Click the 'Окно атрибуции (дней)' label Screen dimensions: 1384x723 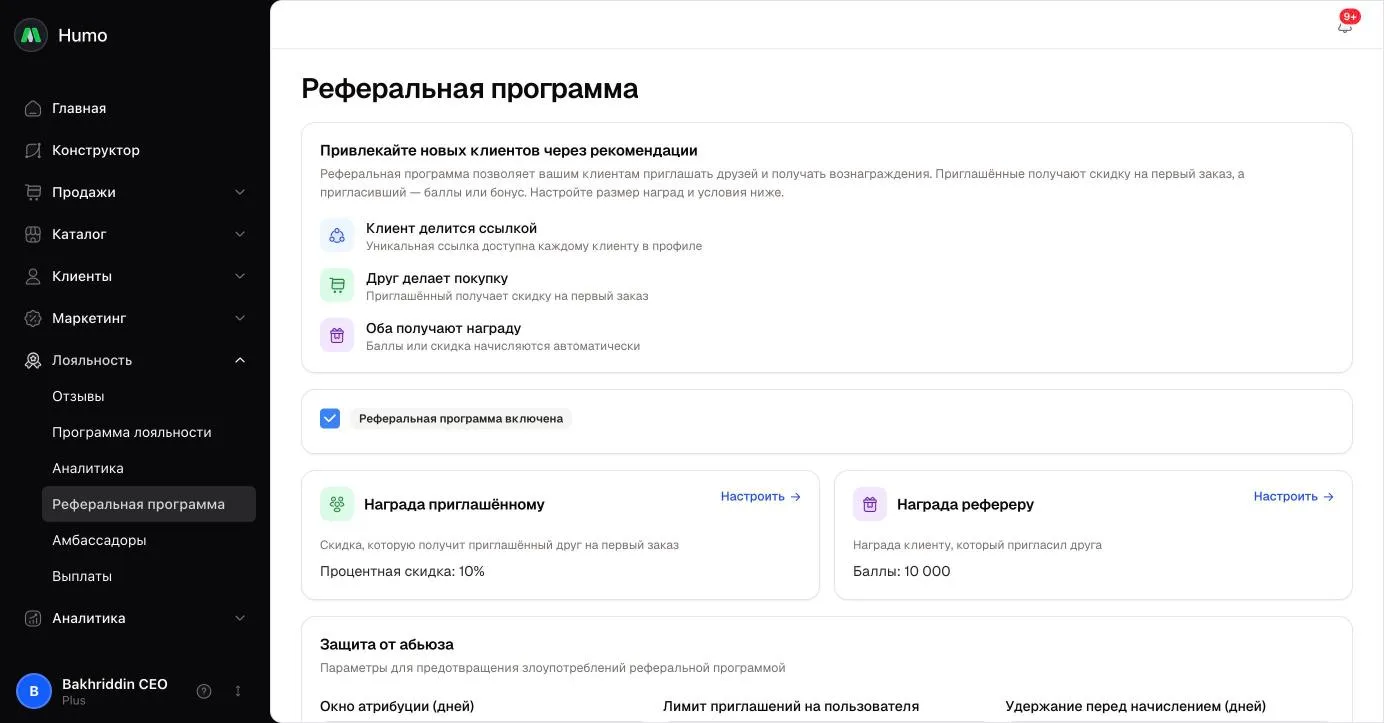397,706
